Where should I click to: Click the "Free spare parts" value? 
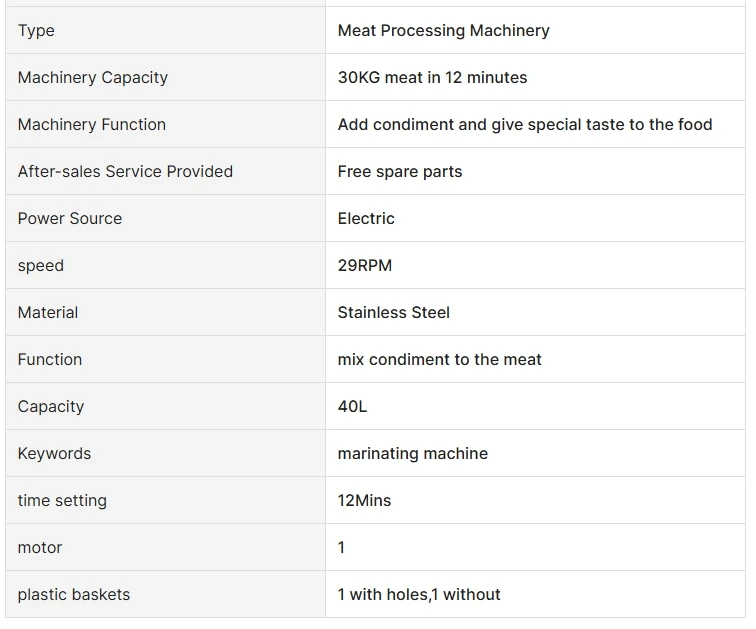[400, 172]
